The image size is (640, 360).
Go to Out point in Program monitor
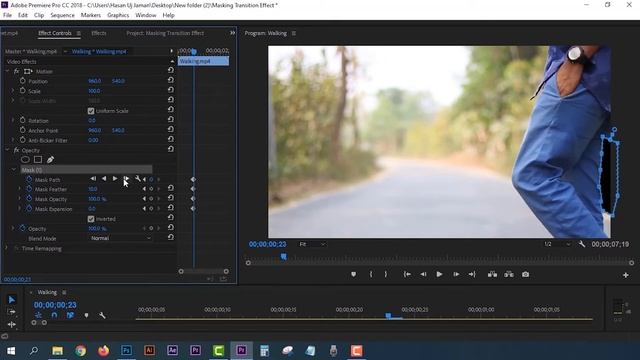(472, 275)
